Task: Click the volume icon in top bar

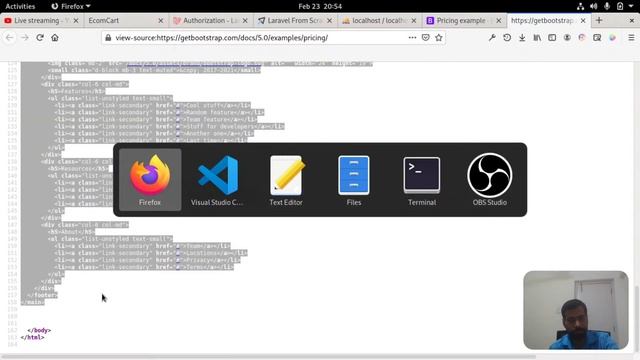Action: [593, 6]
